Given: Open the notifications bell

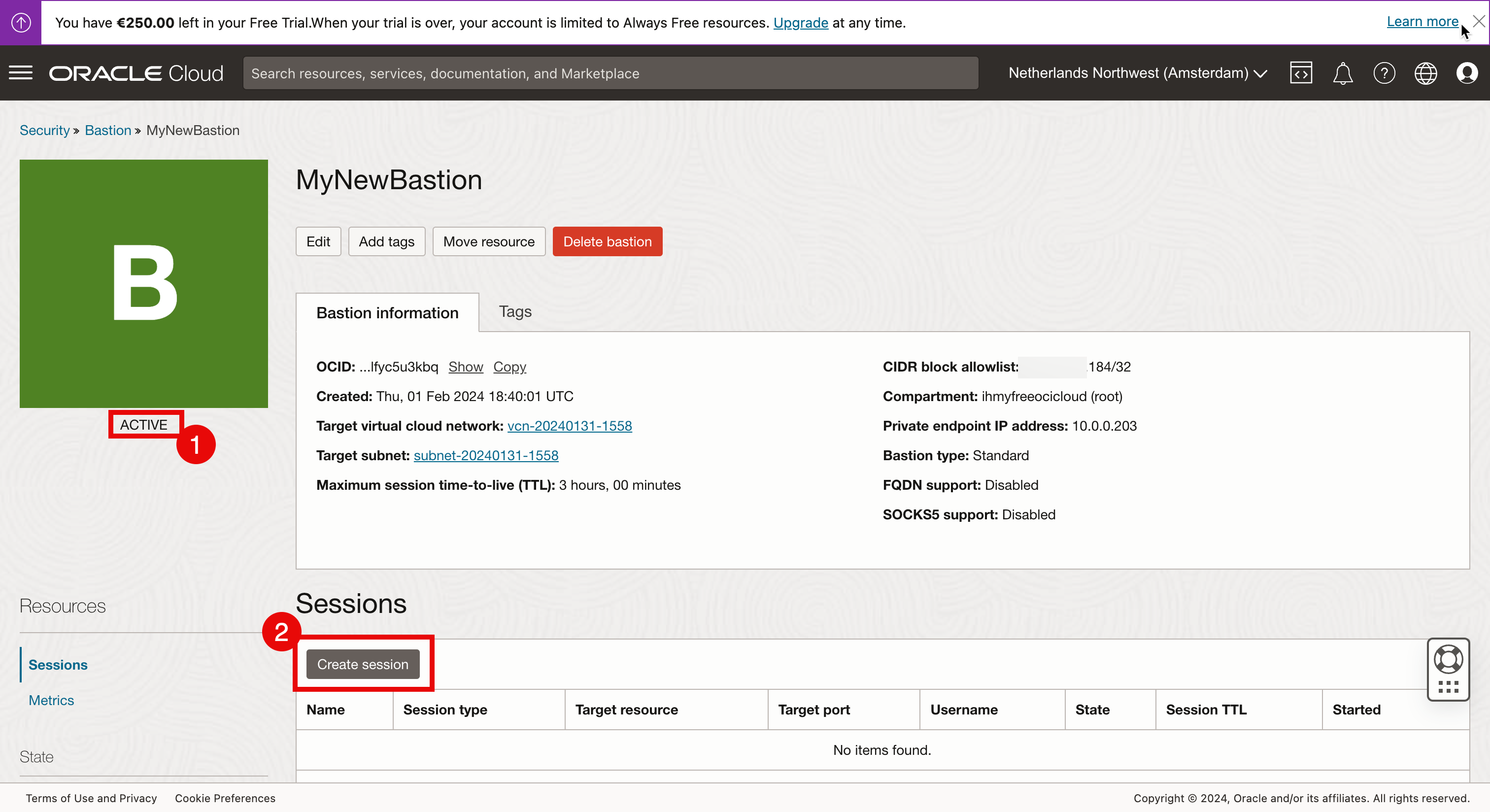Looking at the screenshot, I should click(1343, 73).
